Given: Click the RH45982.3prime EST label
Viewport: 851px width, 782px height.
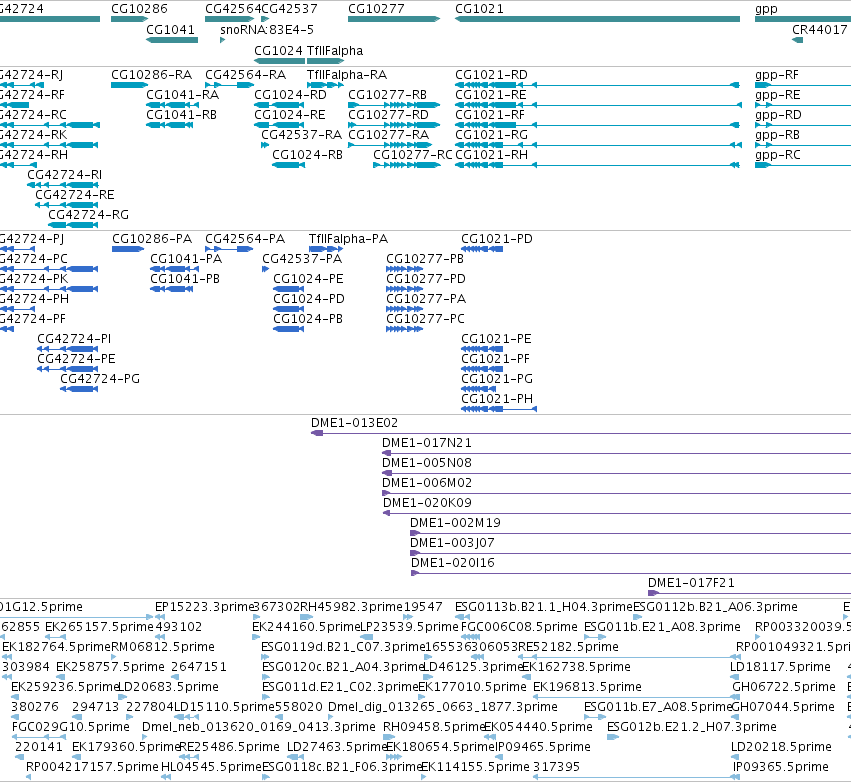Looking at the screenshot, I should (x=351, y=607).
